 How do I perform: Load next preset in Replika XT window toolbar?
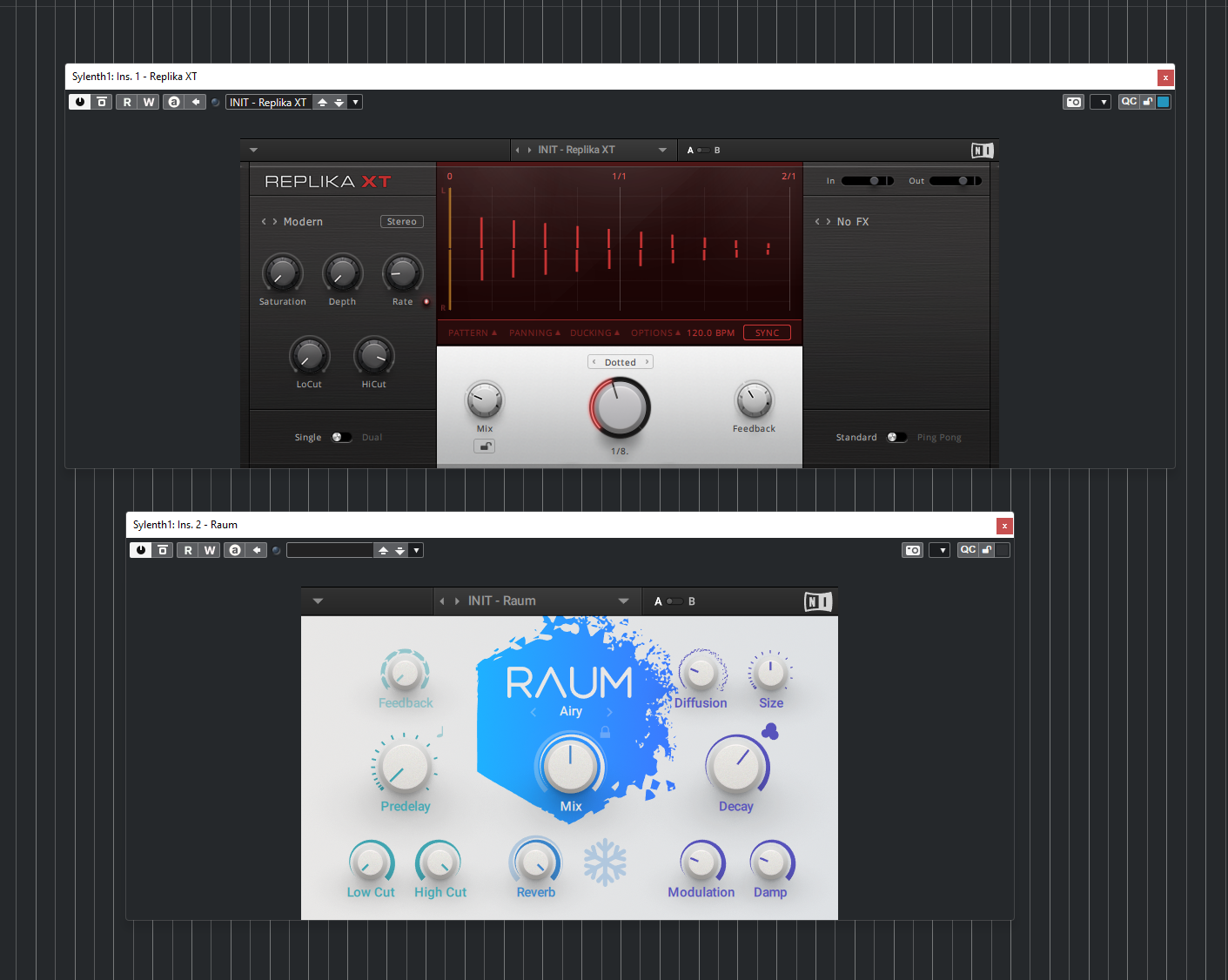(339, 102)
